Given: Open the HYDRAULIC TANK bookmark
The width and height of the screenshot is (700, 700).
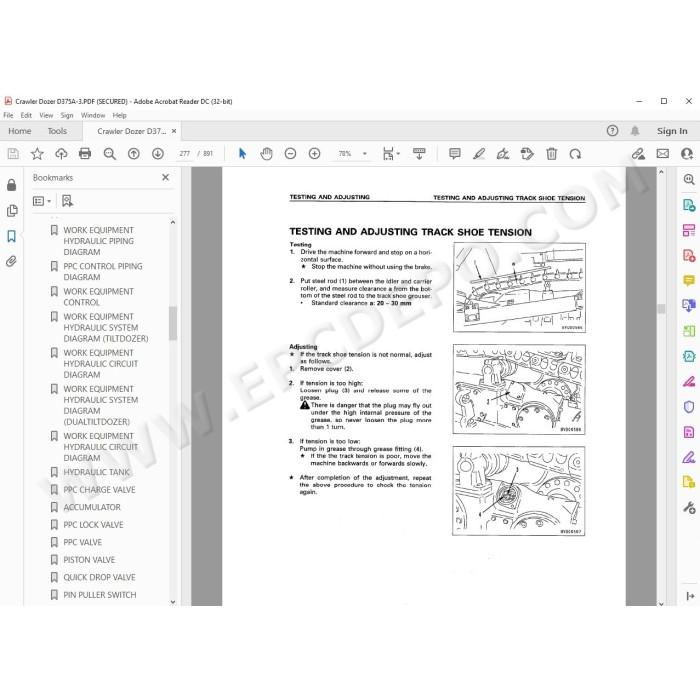Looking at the screenshot, I should tap(96, 472).
